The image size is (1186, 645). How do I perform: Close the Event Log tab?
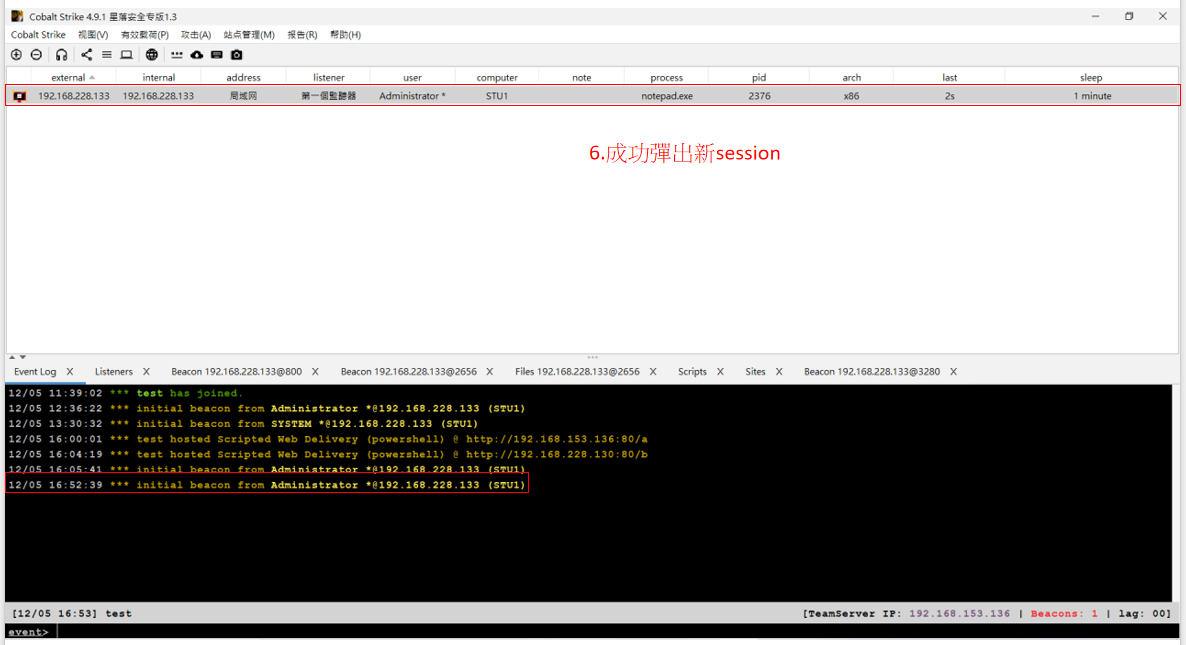(70, 371)
